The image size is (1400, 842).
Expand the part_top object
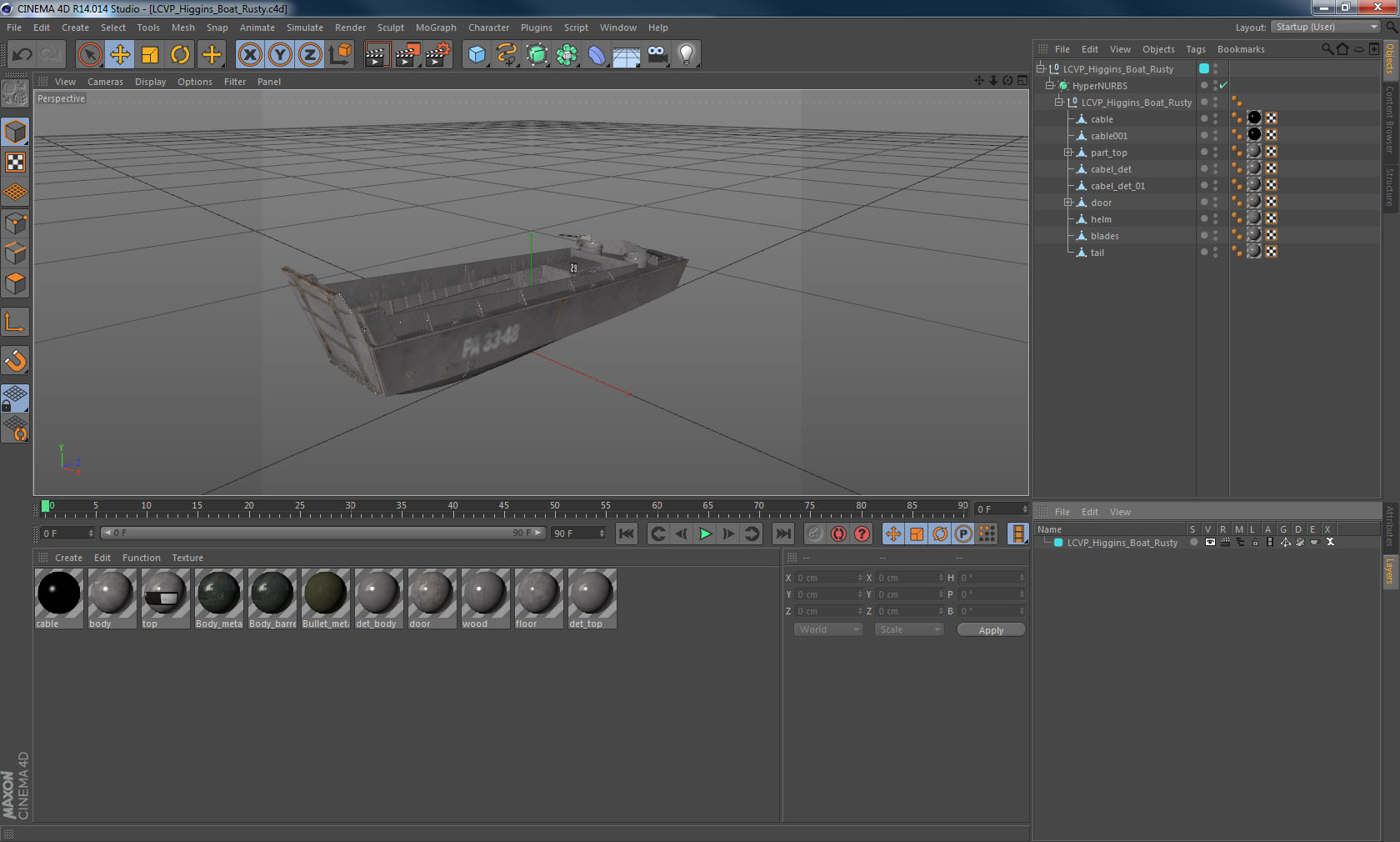1067,153
